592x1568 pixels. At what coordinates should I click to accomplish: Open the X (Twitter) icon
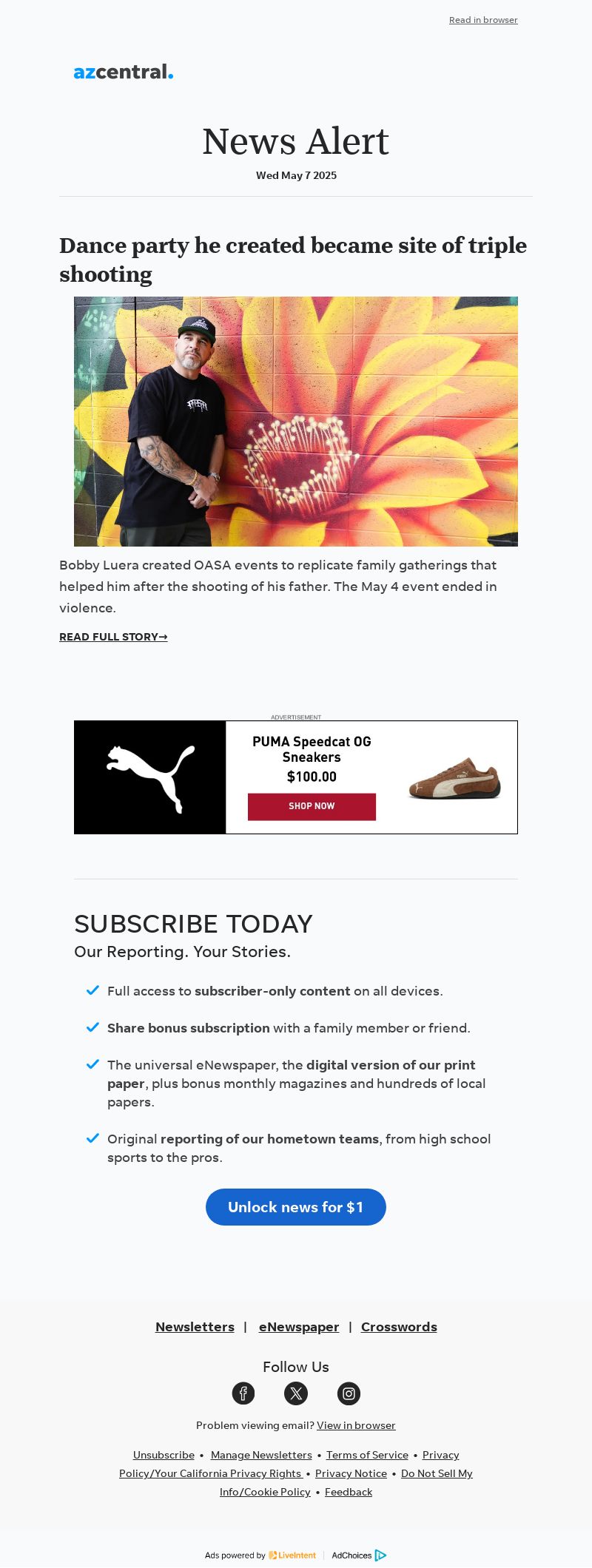pyautogui.click(x=296, y=1393)
